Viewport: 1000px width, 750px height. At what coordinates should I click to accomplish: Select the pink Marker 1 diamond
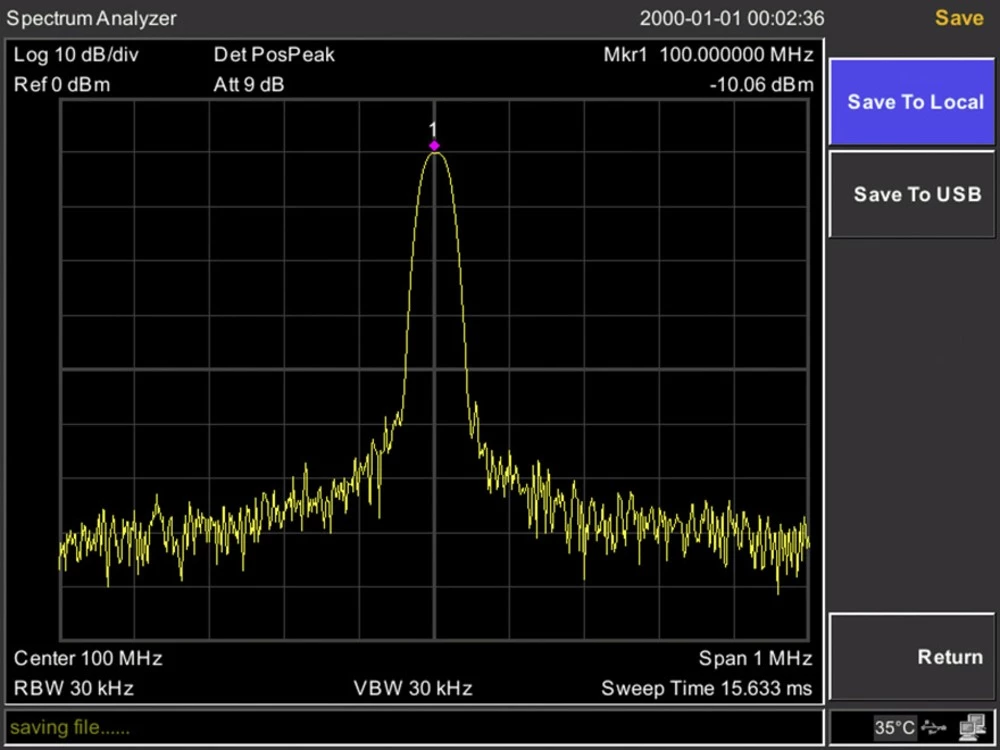coord(434,145)
